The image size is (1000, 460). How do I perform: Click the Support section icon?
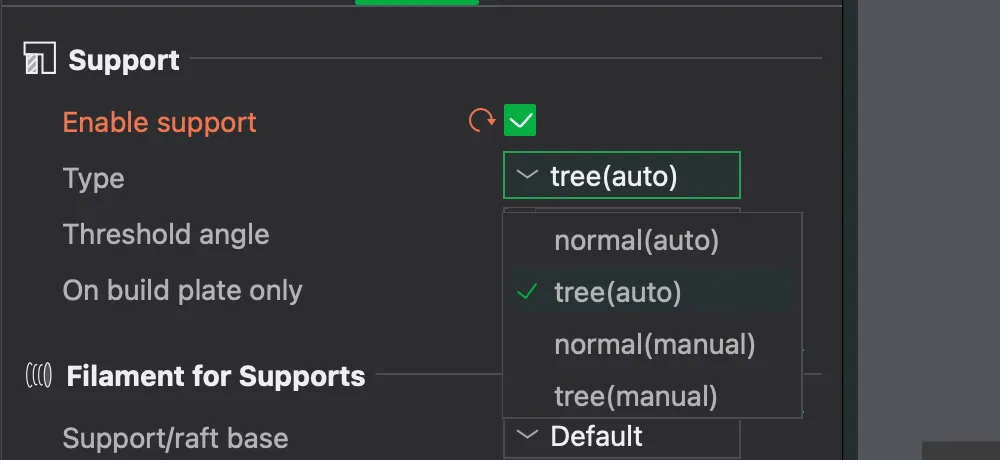40,58
